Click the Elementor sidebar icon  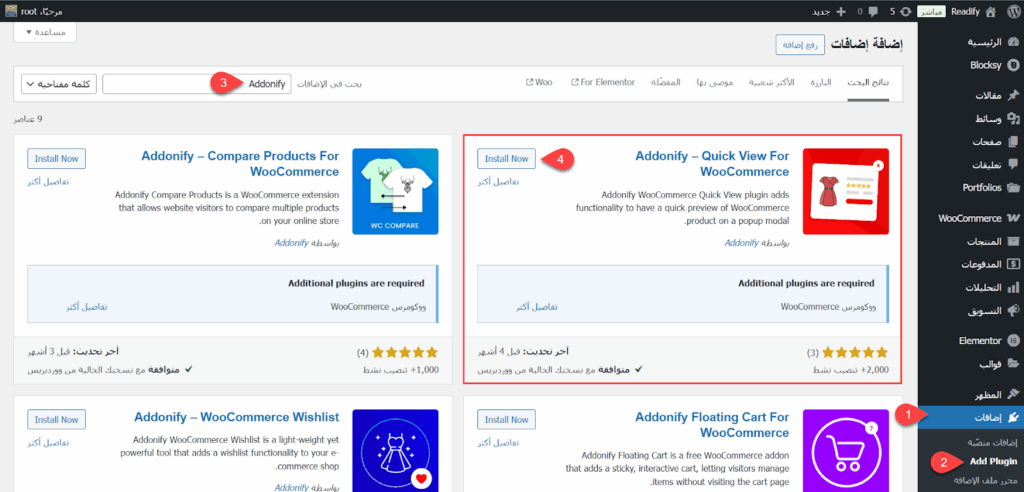coord(1013,341)
